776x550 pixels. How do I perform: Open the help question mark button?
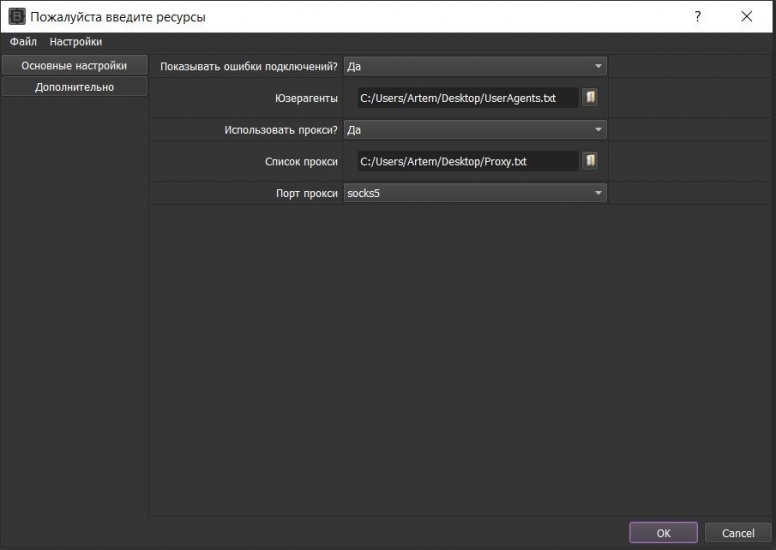[697, 17]
